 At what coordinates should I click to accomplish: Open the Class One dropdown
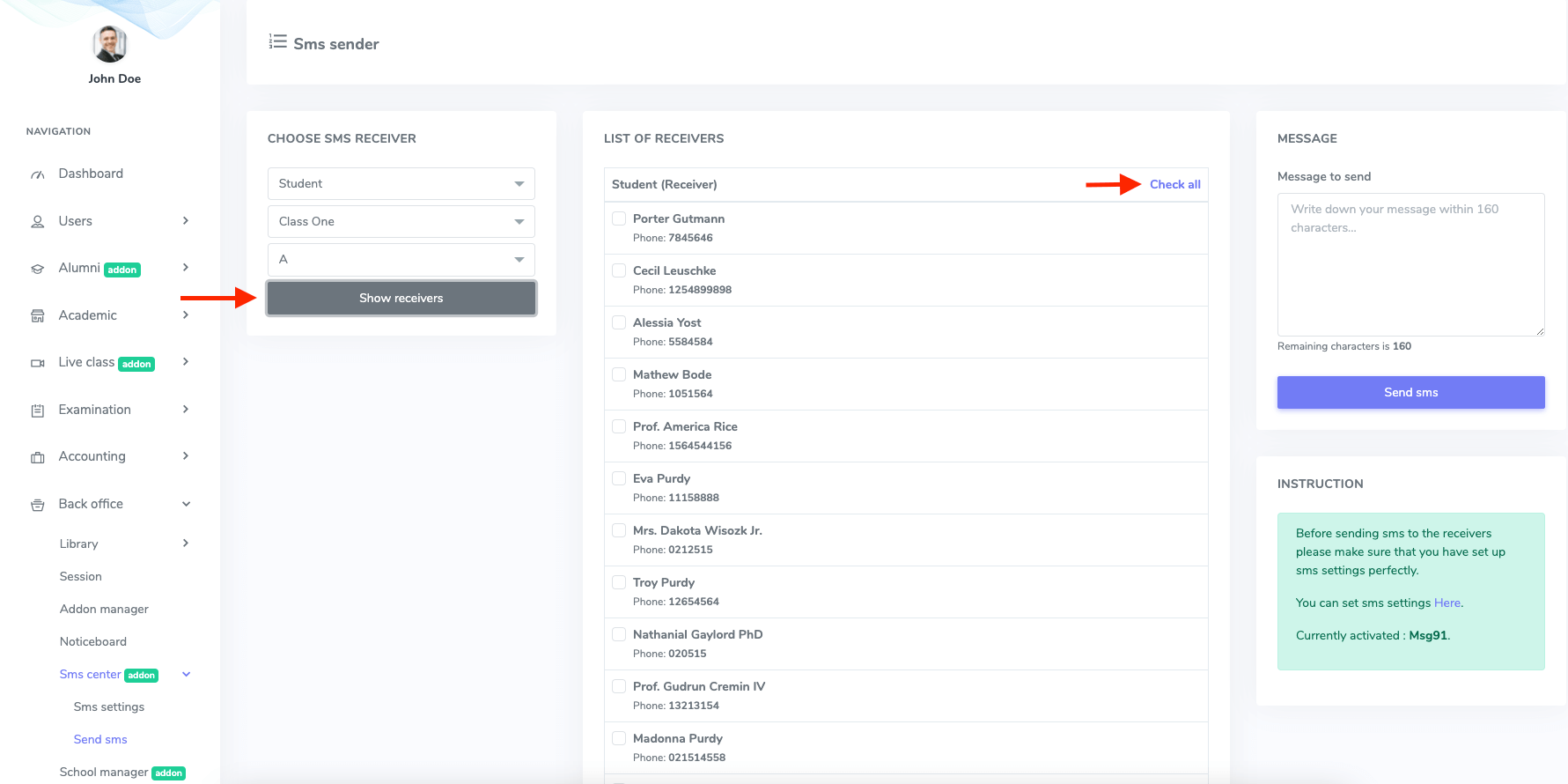(401, 221)
